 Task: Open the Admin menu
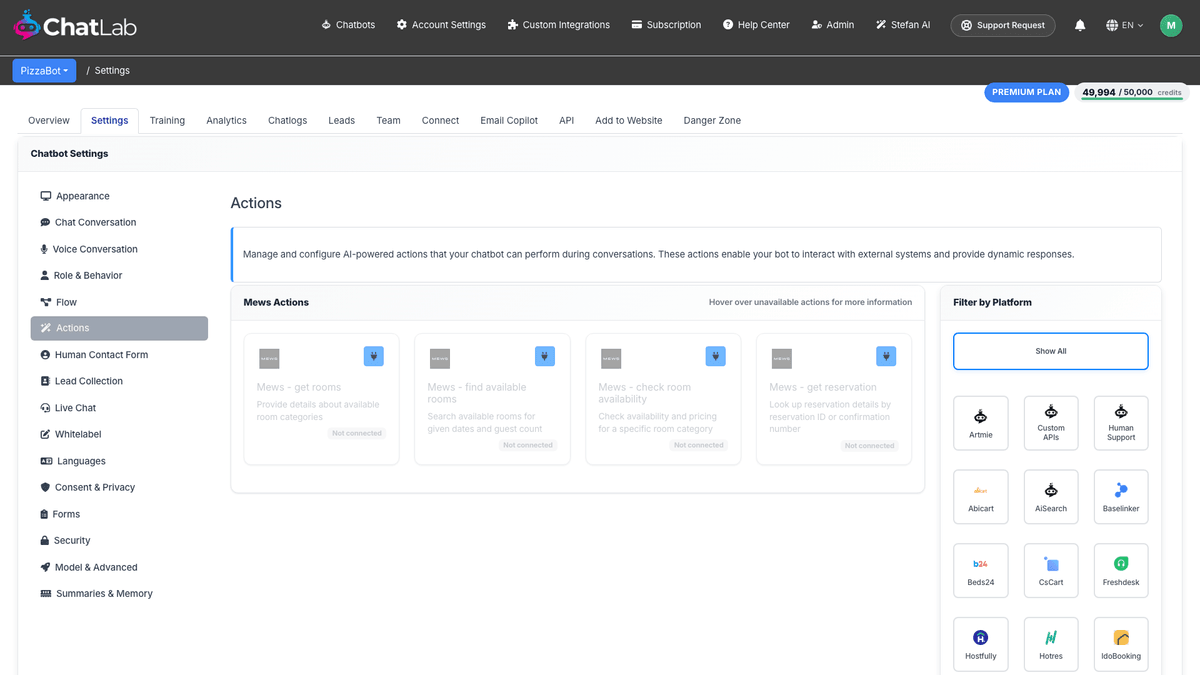pyautogui.click(x=833, y=25)
